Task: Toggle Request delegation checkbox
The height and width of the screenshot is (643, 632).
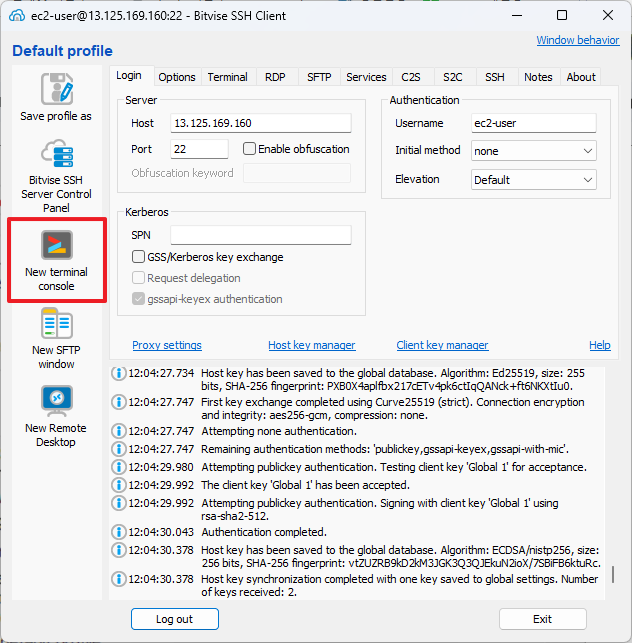Action: tap(138, 278)
